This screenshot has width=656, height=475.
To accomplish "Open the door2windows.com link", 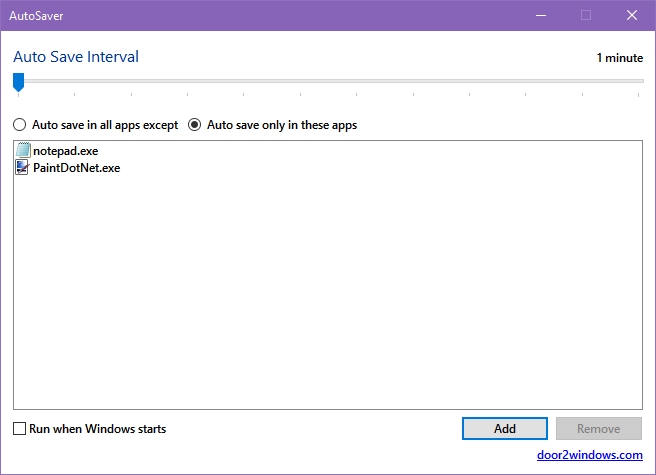I will pos(589,455).
